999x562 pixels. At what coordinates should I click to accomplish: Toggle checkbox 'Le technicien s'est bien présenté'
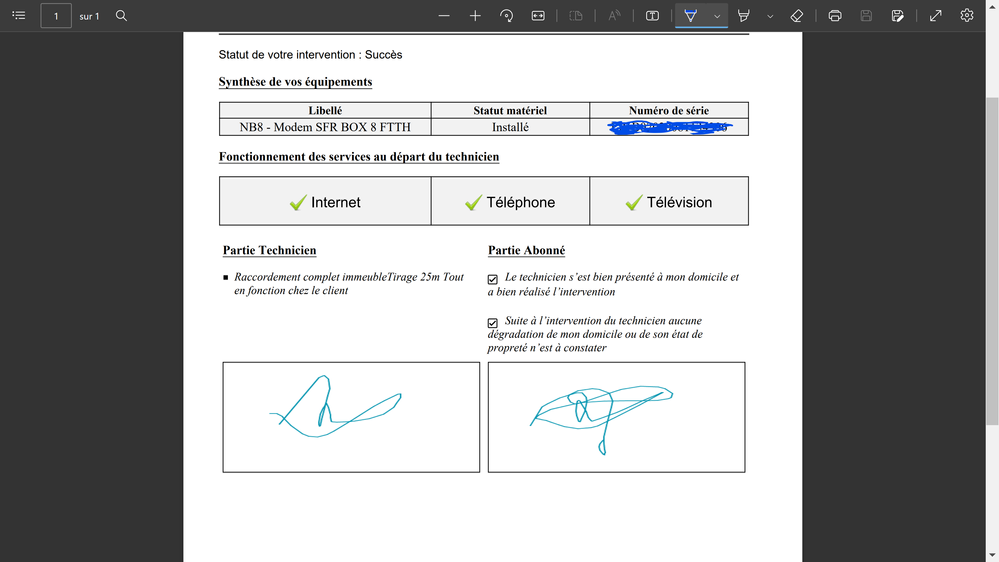493,279
